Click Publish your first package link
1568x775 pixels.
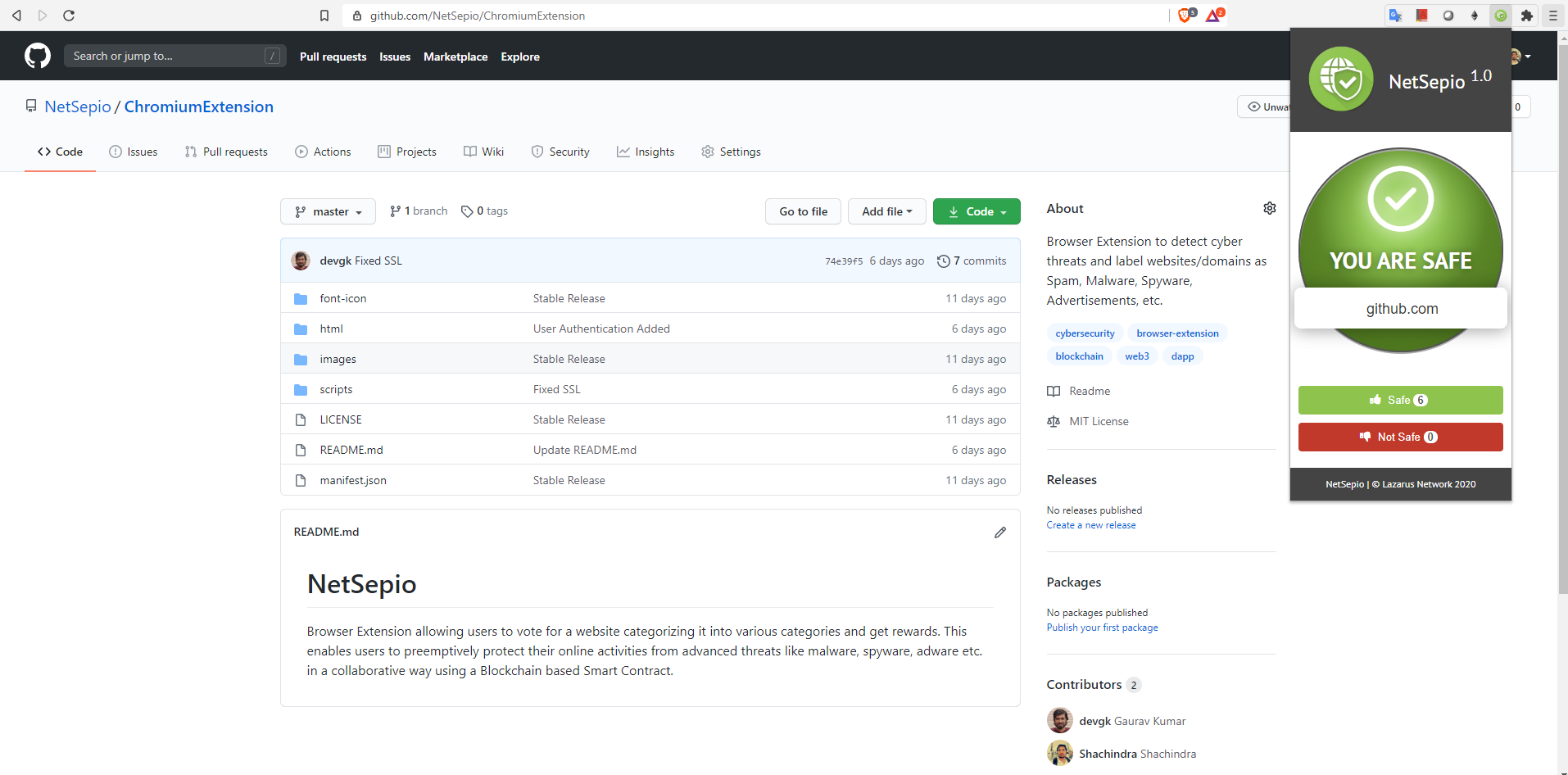[x=1102, y=628]
